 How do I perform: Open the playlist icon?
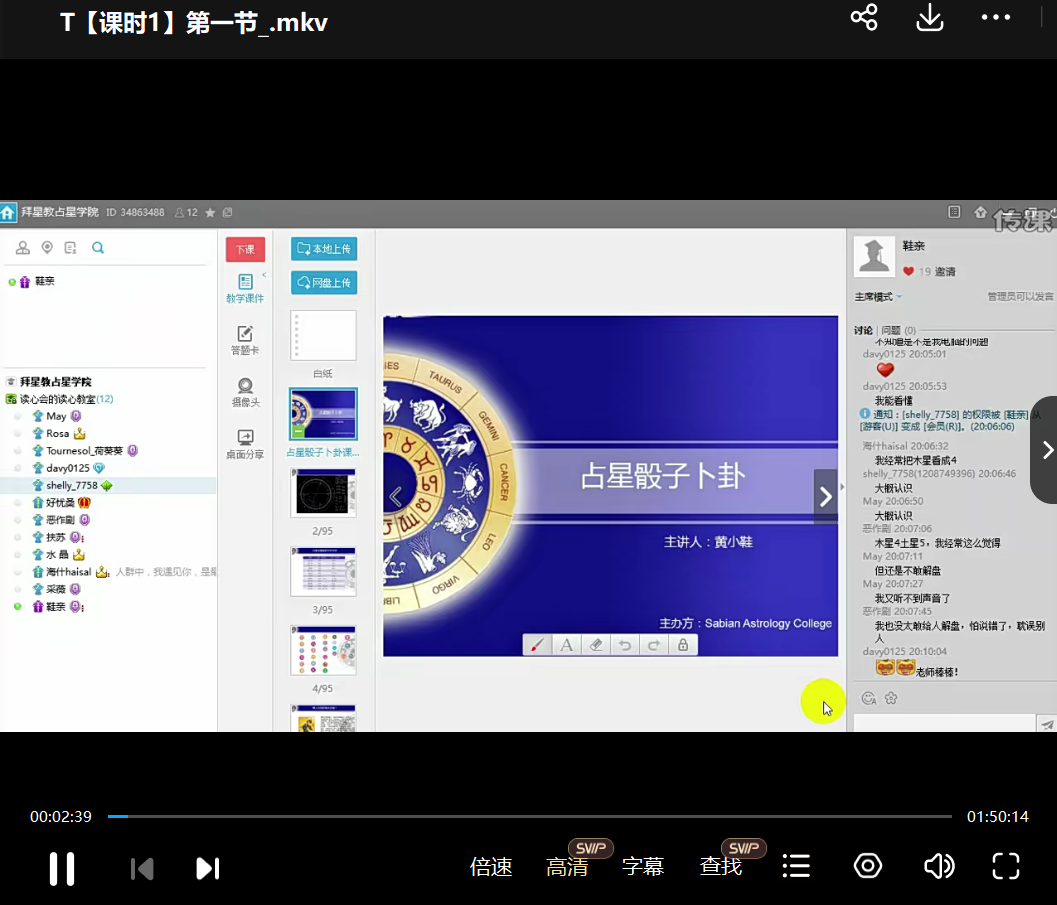pyautogui.click(x=796, y=866)
